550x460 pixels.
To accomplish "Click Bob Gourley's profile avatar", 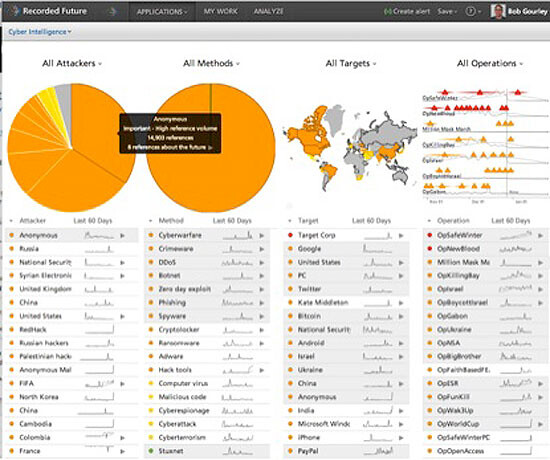I will [498, 12].
